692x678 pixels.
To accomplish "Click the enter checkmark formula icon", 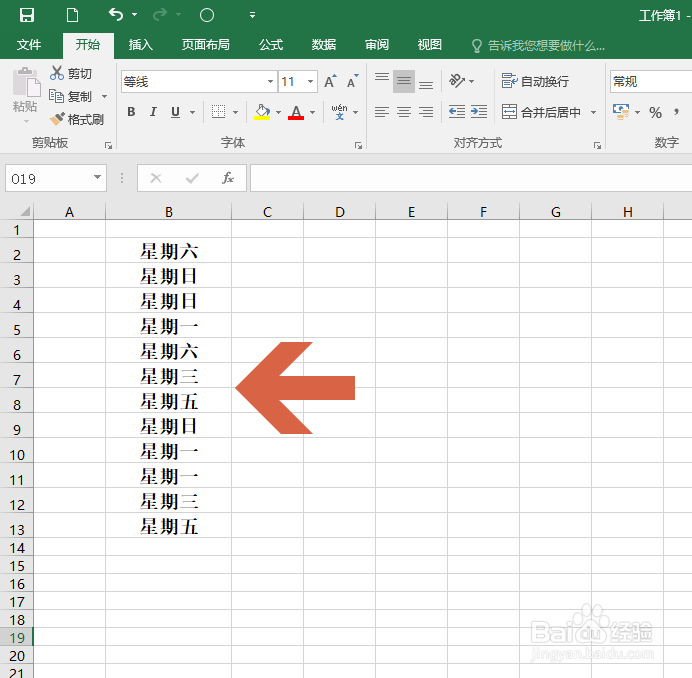I will pos(192,178).
